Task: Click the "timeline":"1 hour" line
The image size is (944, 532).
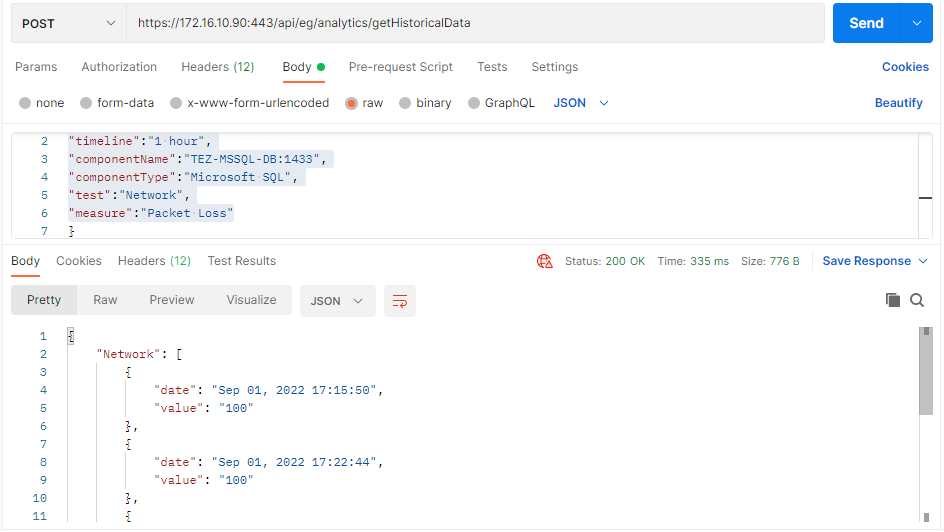Action: pyautogui.click(x=140, y=141)
